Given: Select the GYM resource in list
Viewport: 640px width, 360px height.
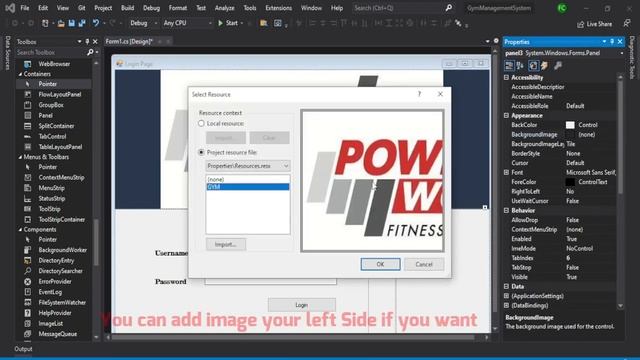Looking at the screenshot, I should click(248, 187).
